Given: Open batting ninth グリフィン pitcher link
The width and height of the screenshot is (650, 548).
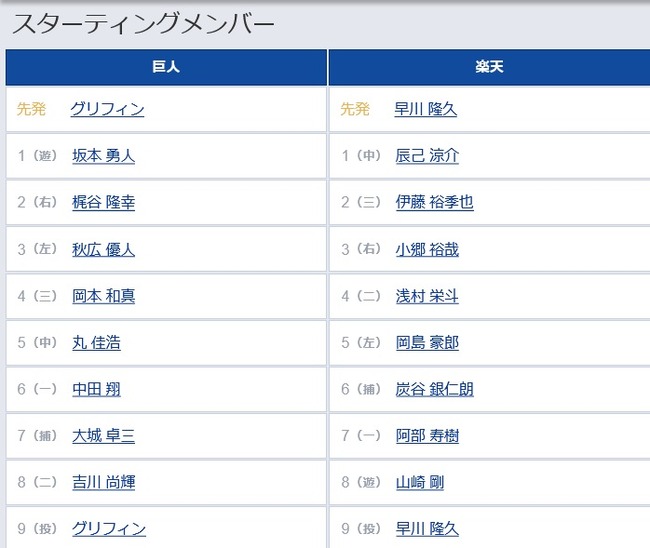Looking at the screenshot, I should (109, 529).
